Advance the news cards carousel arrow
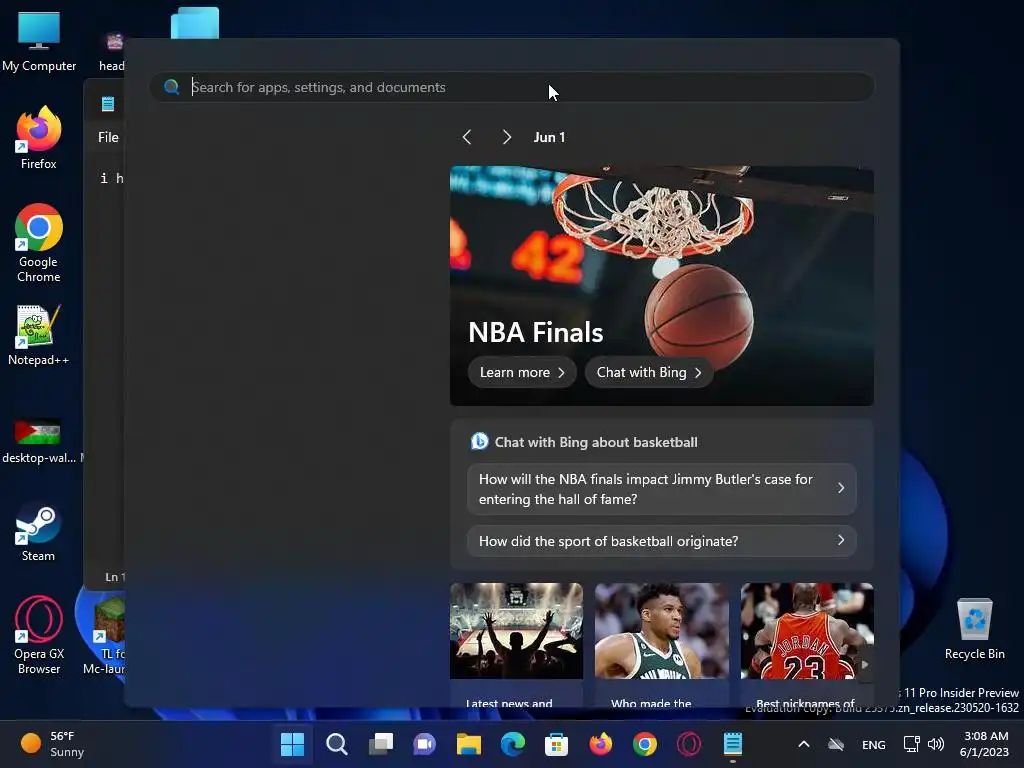 point(865,664)
